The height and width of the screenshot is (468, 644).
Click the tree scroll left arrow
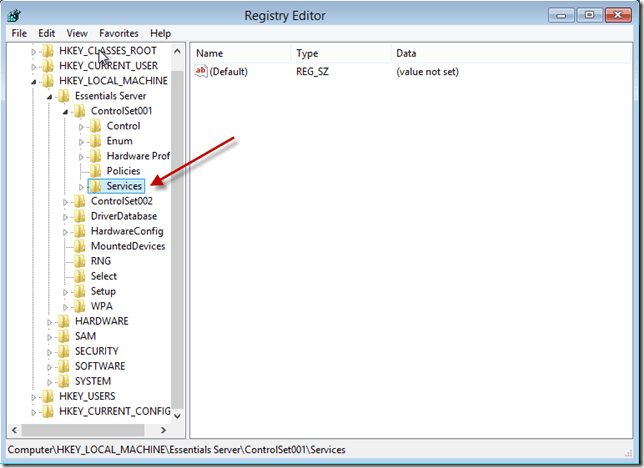pos(14,430)
